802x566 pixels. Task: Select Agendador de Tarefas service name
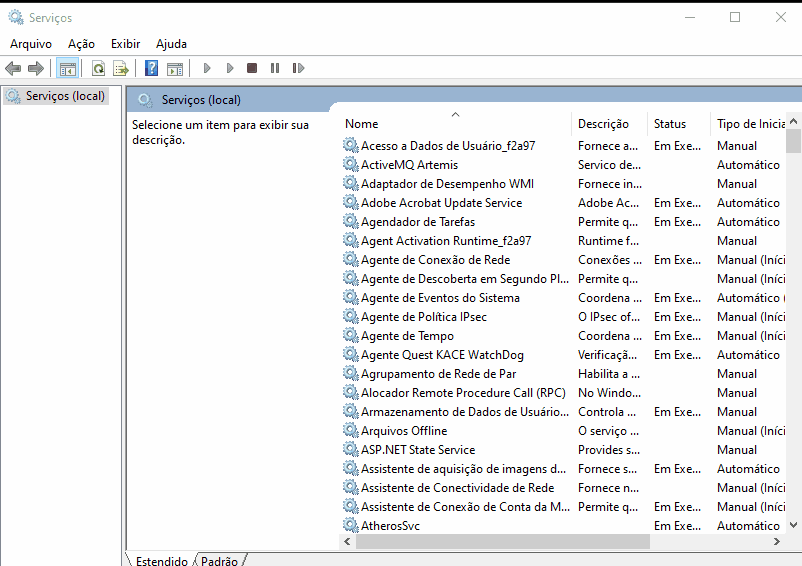point(418,221)
